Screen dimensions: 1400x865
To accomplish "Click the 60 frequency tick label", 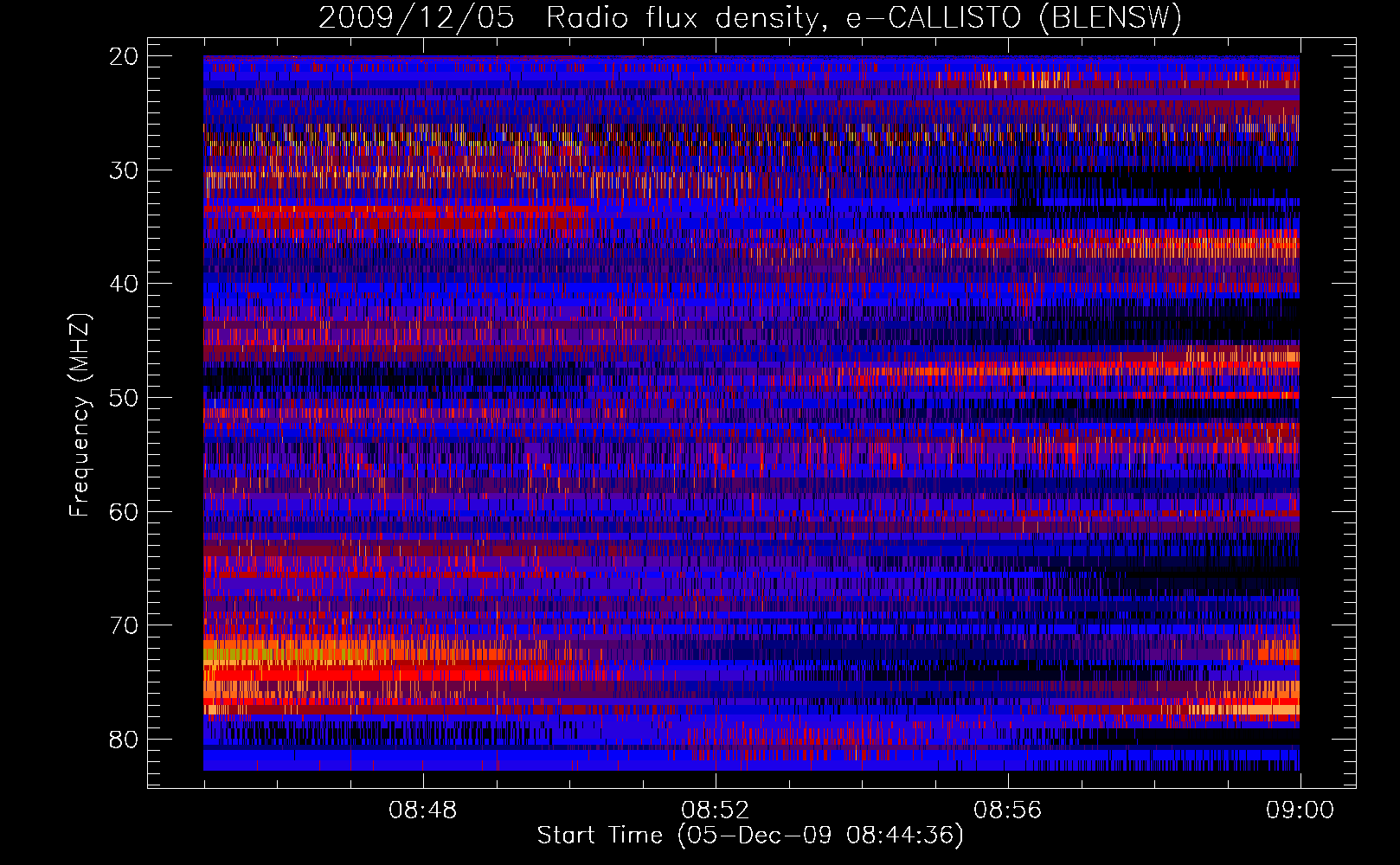I will 124,511.
